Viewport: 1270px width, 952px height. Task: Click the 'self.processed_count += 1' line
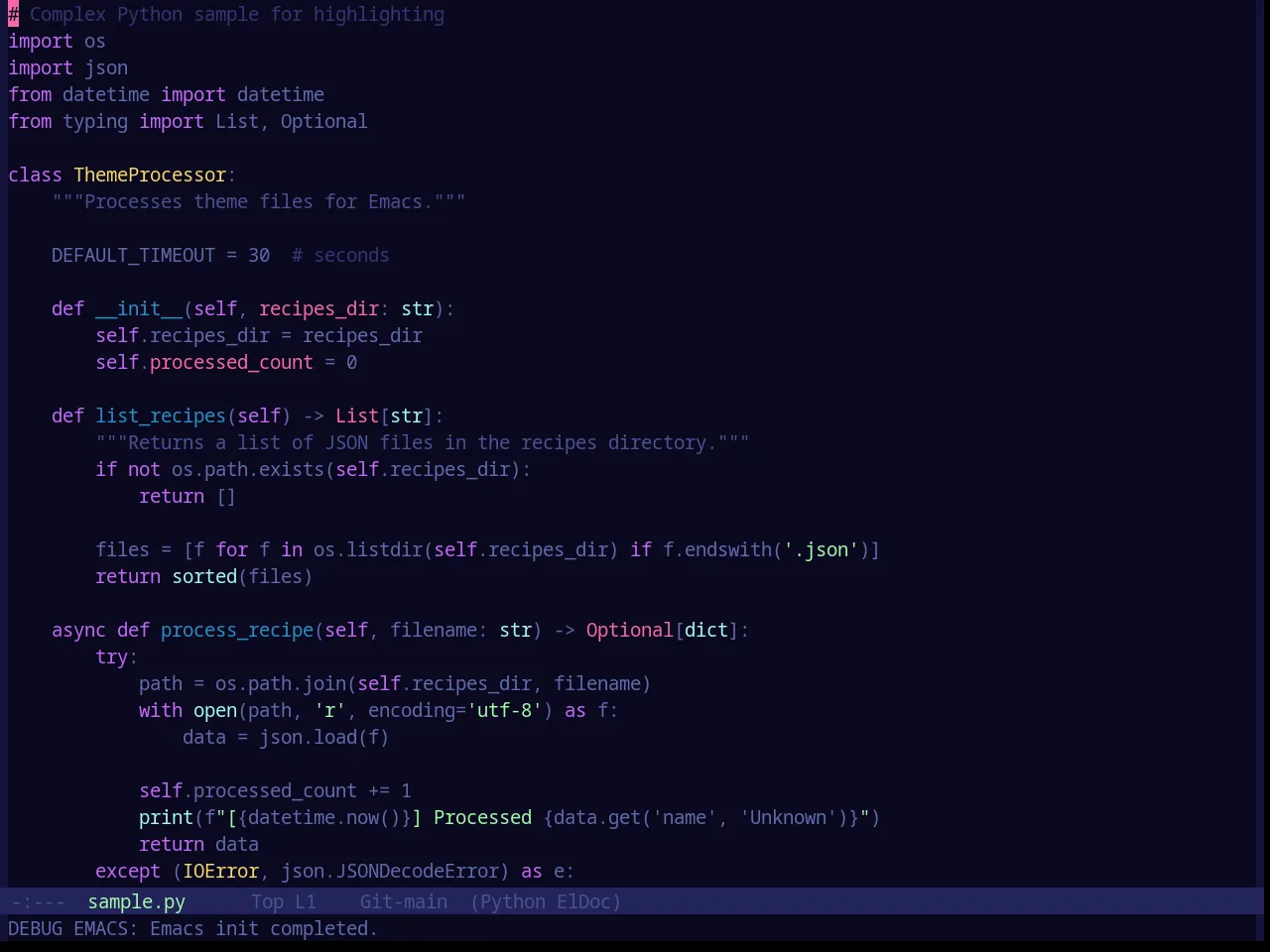(x=275, y=790)
